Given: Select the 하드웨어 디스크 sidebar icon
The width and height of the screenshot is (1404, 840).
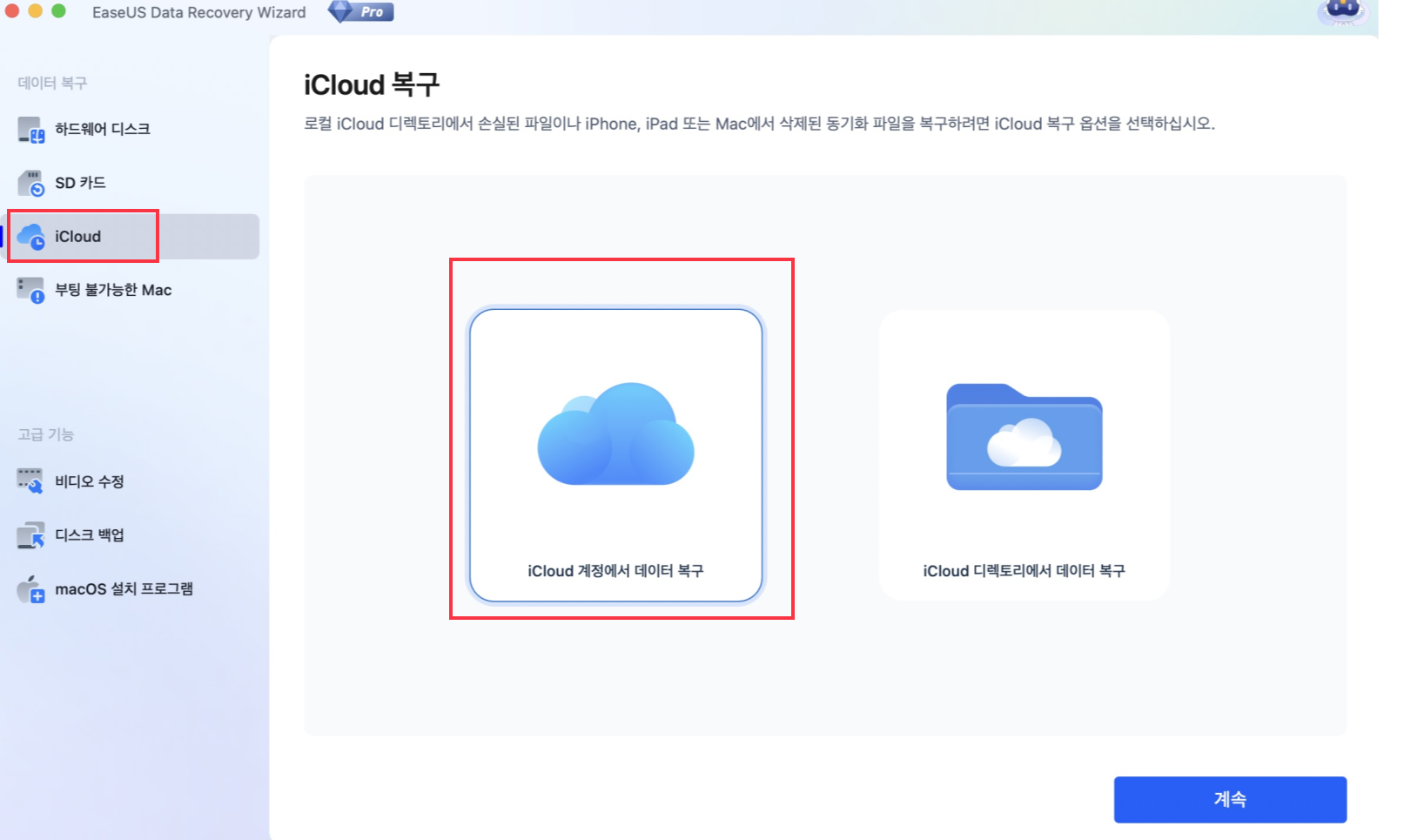Looking at the screenshot, I should click(32, 129).
